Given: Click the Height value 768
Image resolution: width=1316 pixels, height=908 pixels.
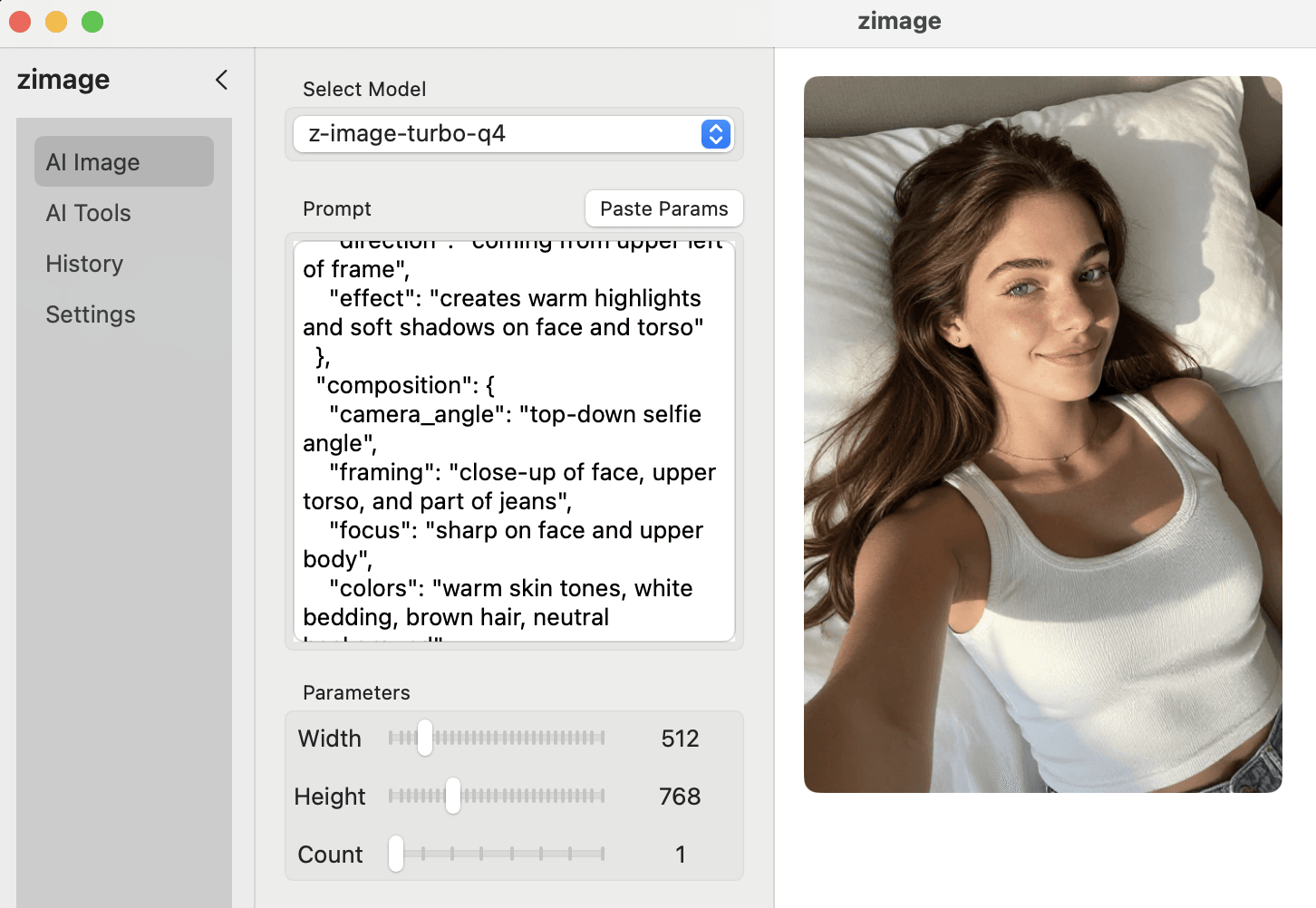Looking at the screenshot, I should [680, 797].
